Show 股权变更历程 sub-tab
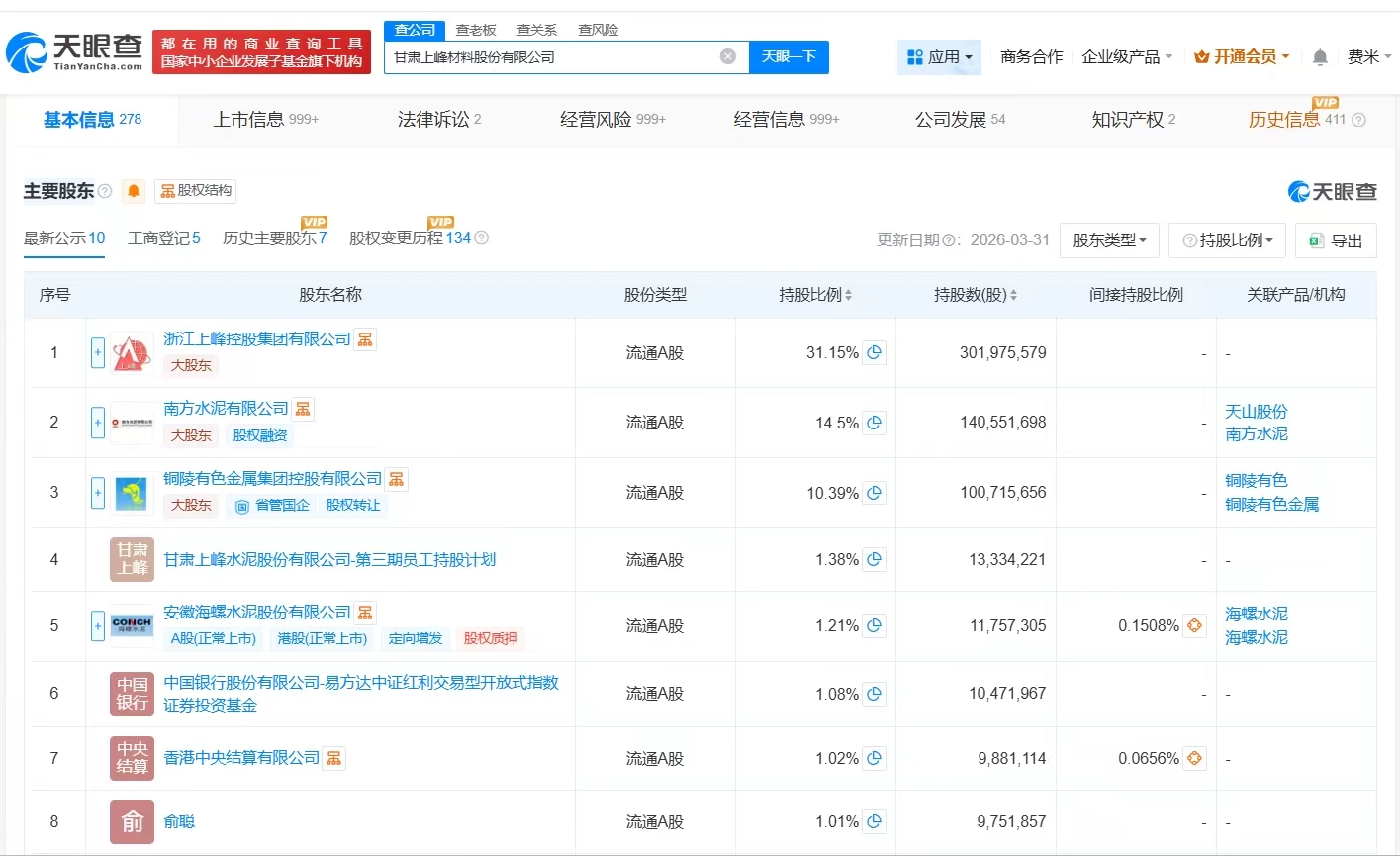 [411, 238]
